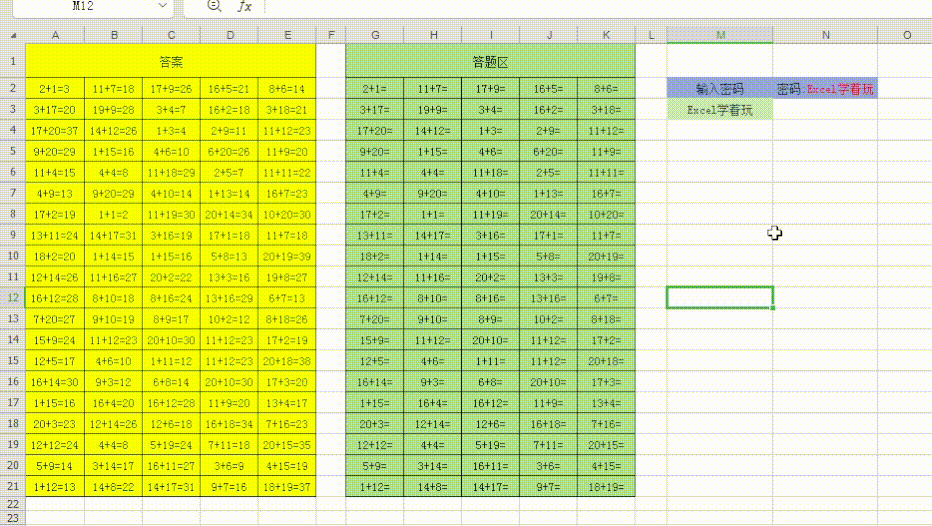Click cell containing 2+1=3

55,89
